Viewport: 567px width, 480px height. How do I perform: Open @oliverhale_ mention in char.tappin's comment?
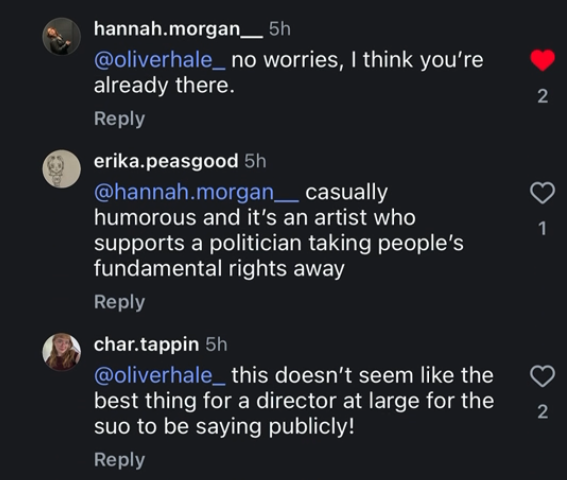point(160,375)
